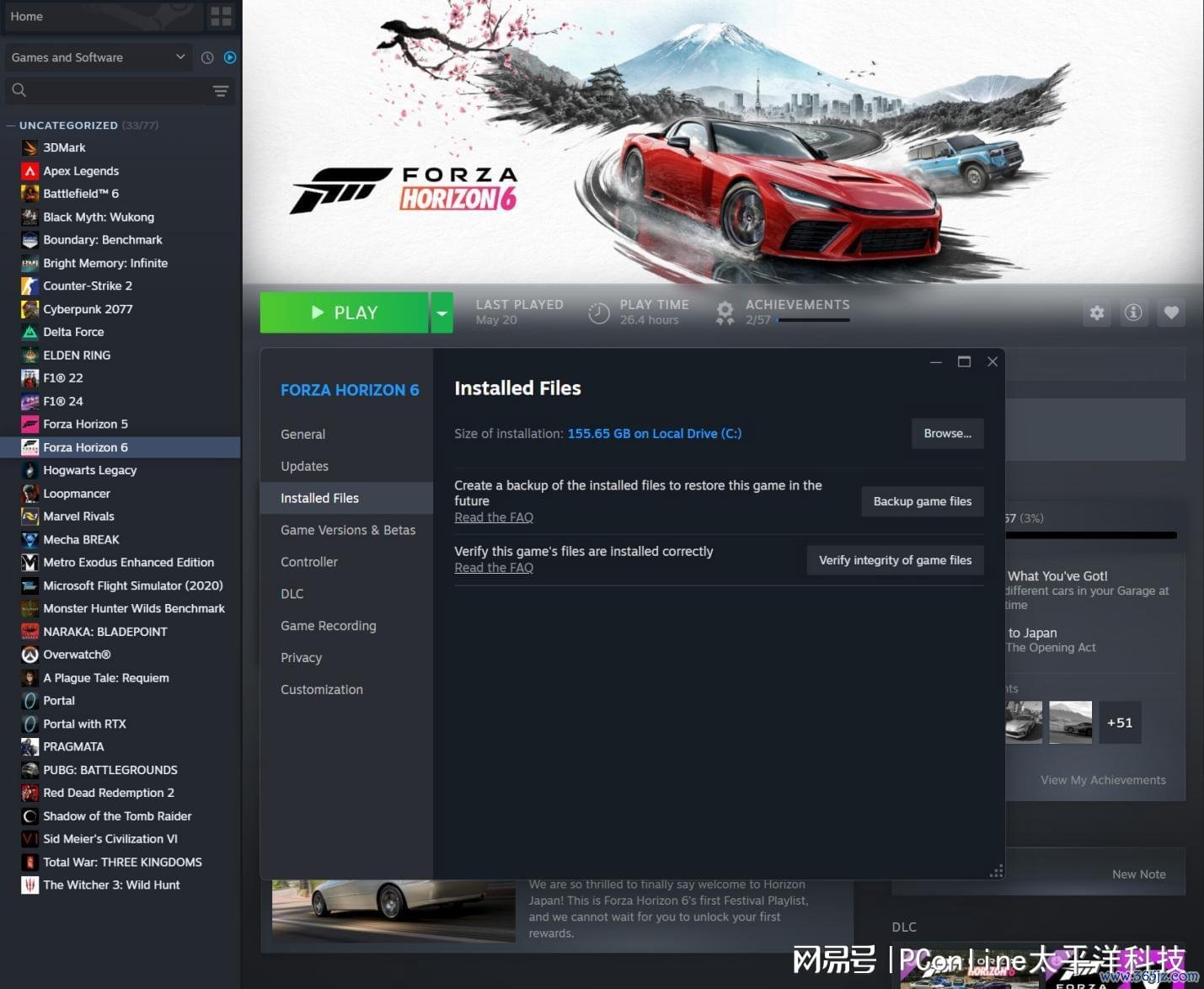Toggle the ready-to-play filter icon
1204x989 pixels.
pyautogui.click(x=230, y=57)
